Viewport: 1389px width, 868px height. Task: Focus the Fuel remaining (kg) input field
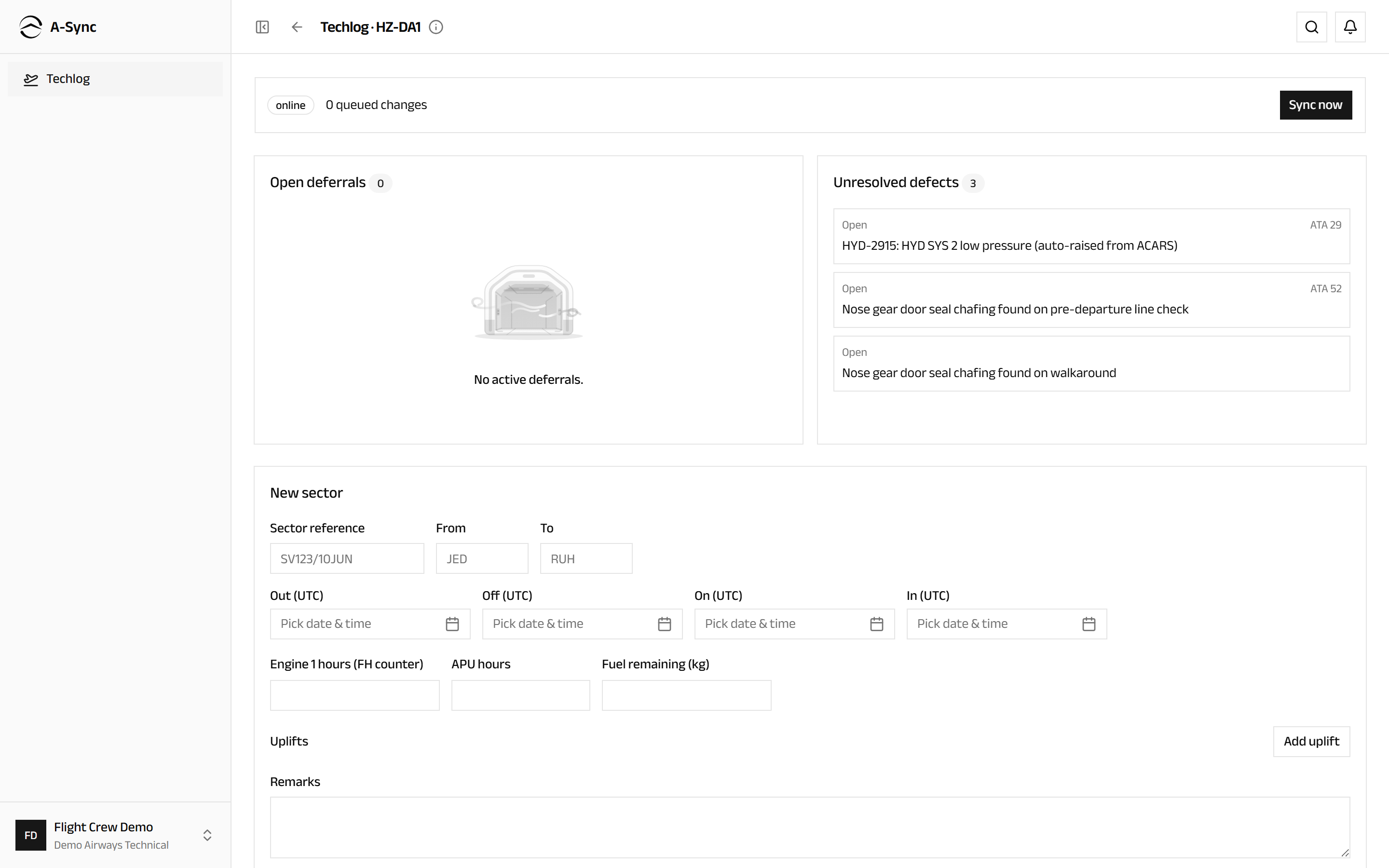(x=686, y=696)
